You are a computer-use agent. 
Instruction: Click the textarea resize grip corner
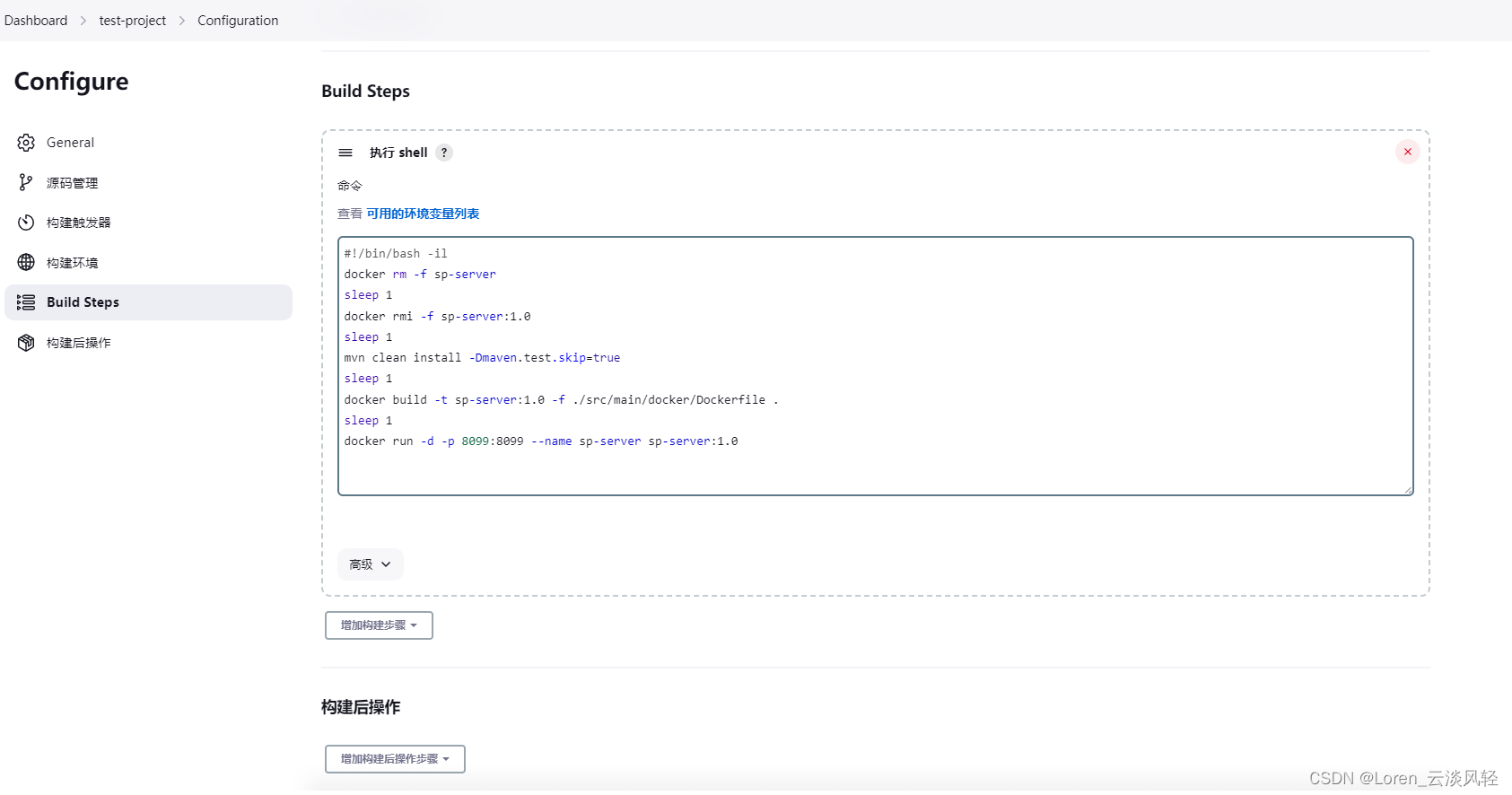click(x=1408, y=490)
